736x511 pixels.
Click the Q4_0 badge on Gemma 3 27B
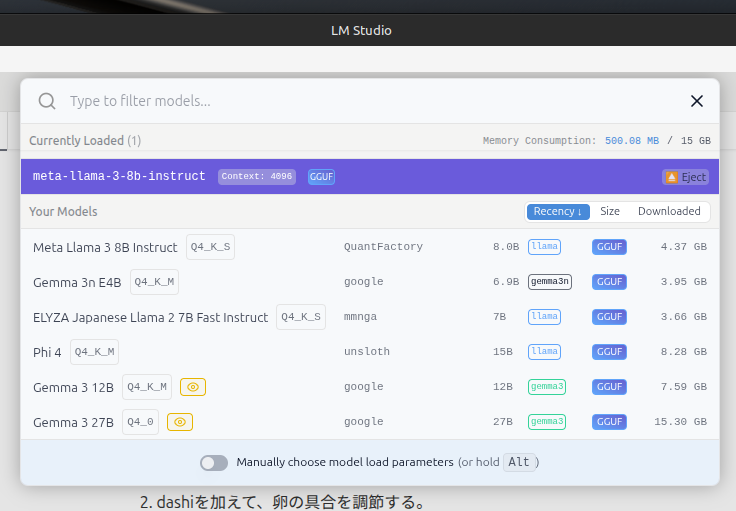[x=141, y=422]
